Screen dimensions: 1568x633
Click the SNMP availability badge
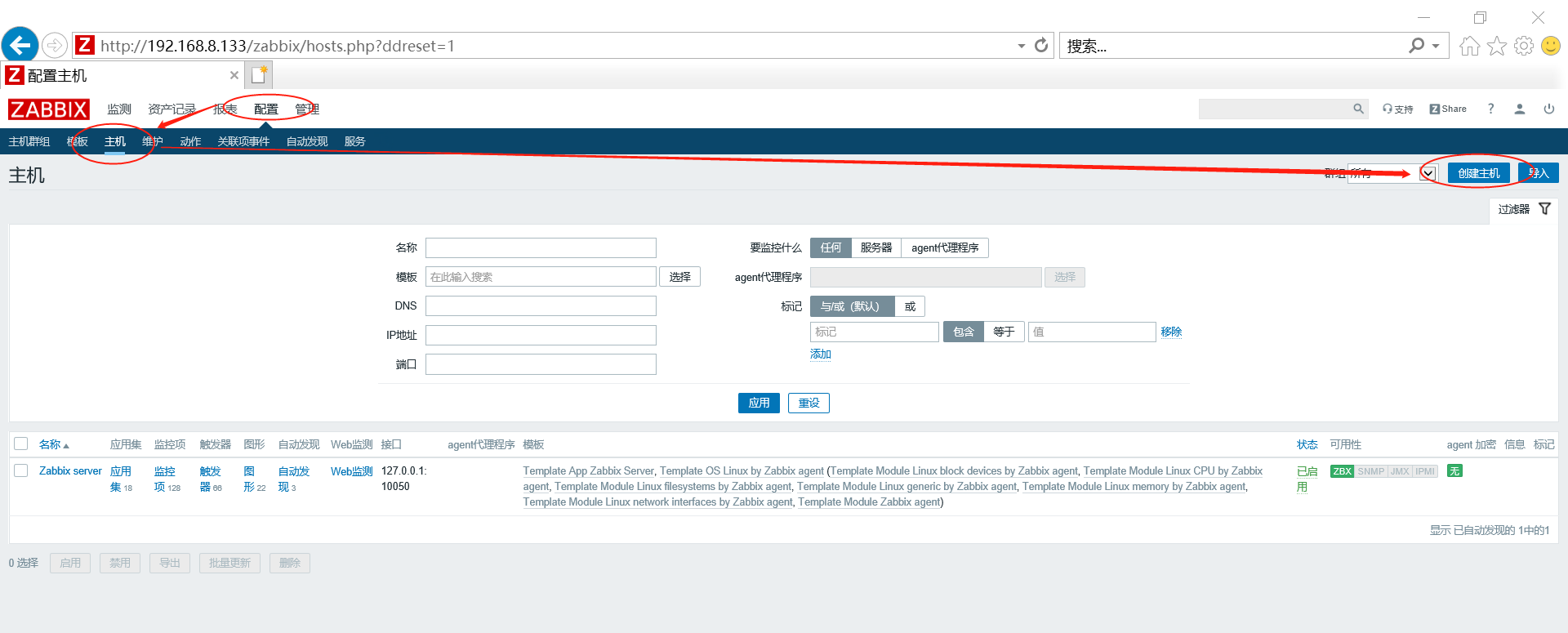click(1370, 471)
